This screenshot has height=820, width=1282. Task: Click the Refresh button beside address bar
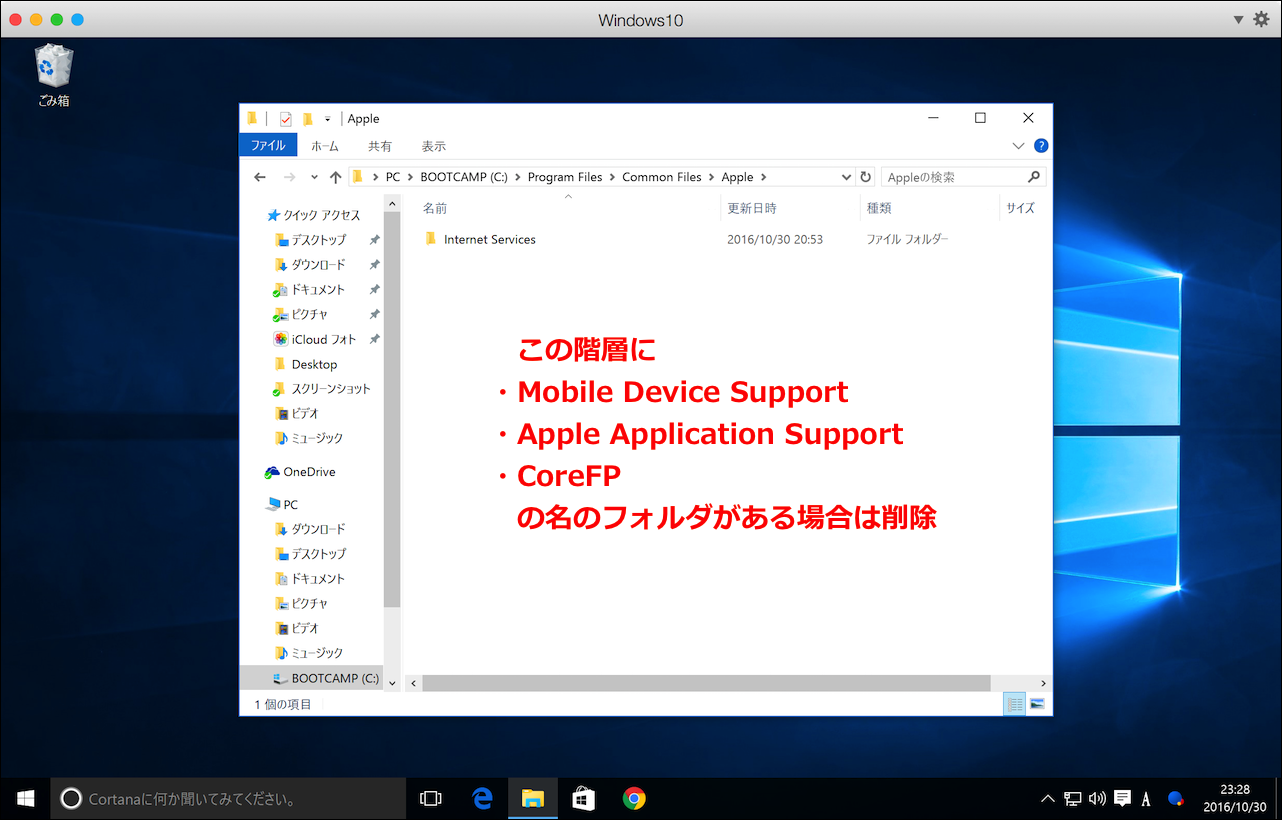tap(866, 177)
